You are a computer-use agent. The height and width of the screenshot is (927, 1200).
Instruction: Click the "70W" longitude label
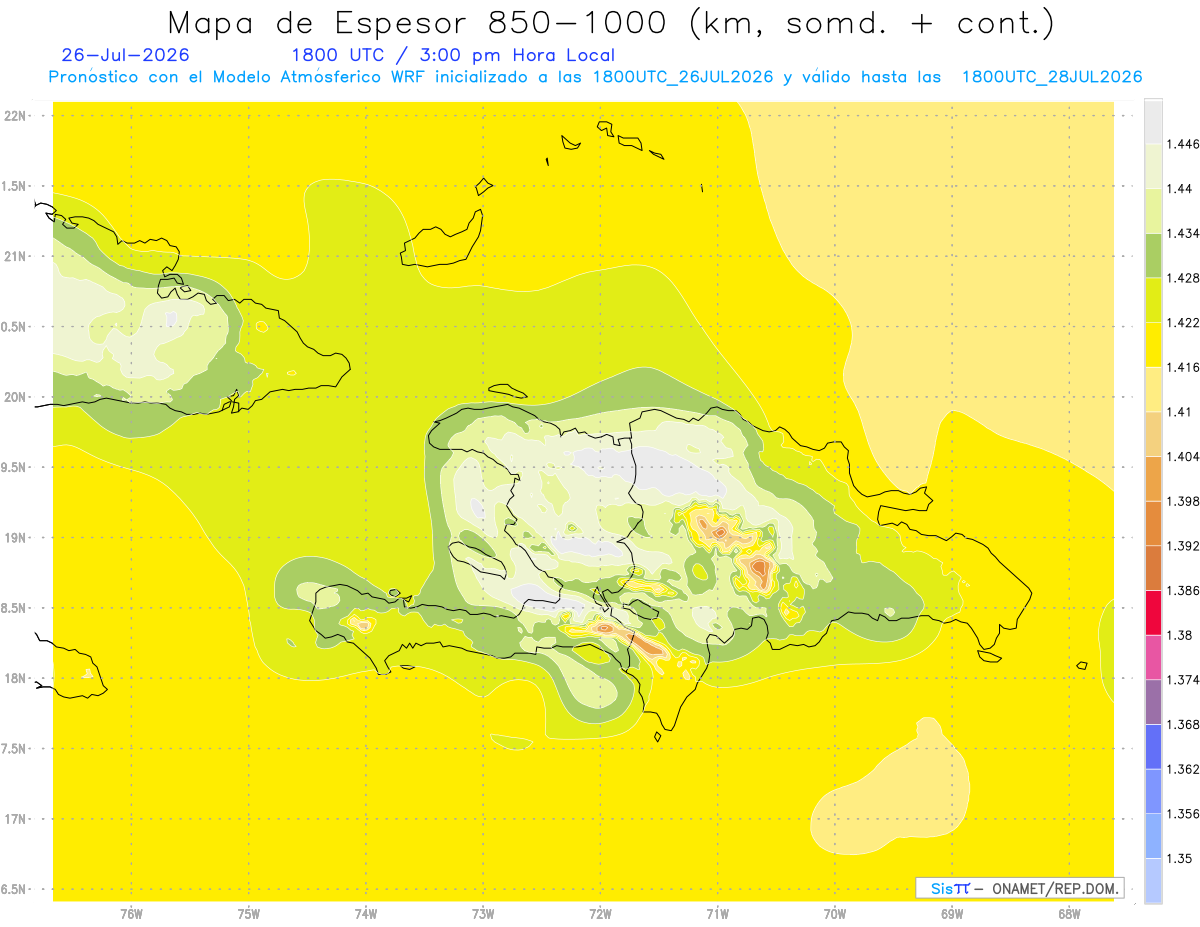click(835, 914)
